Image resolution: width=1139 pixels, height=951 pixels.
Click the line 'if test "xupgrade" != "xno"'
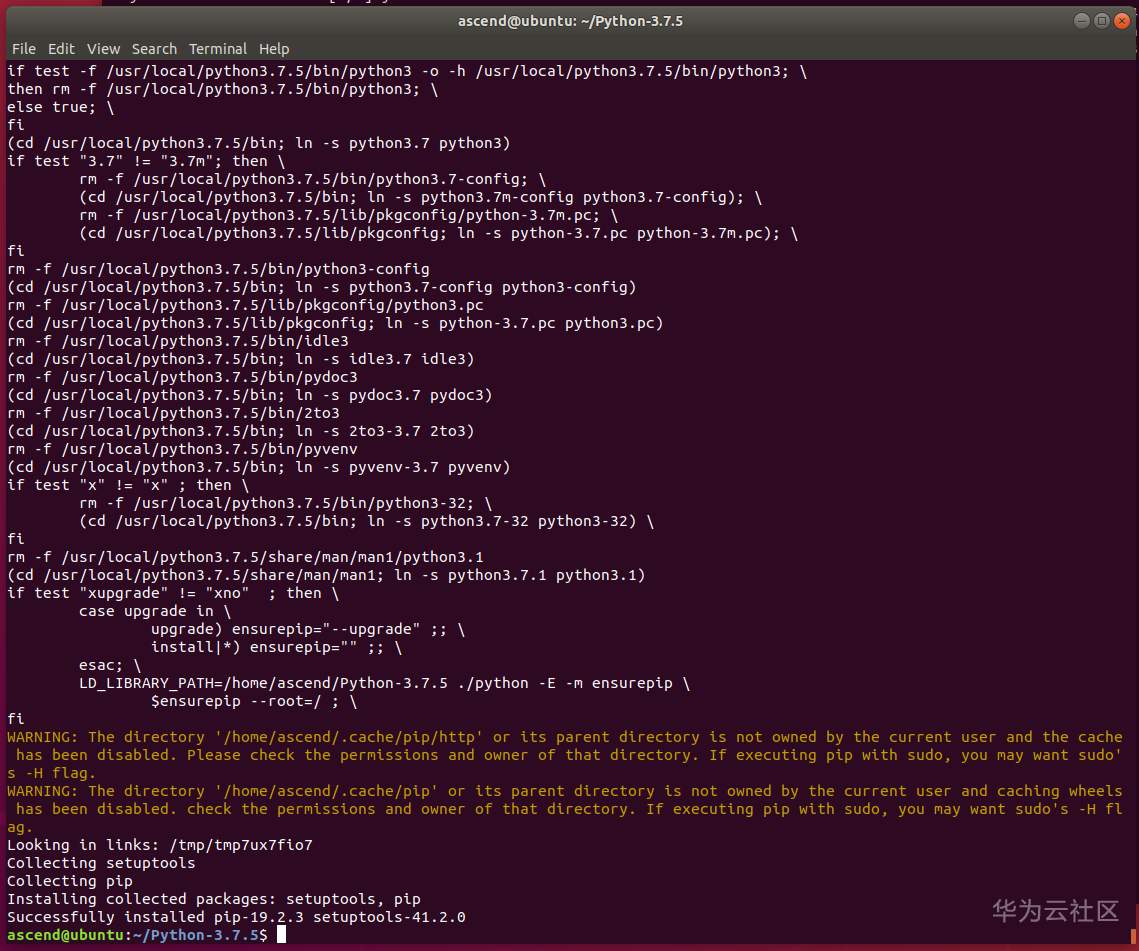(173, 593)
